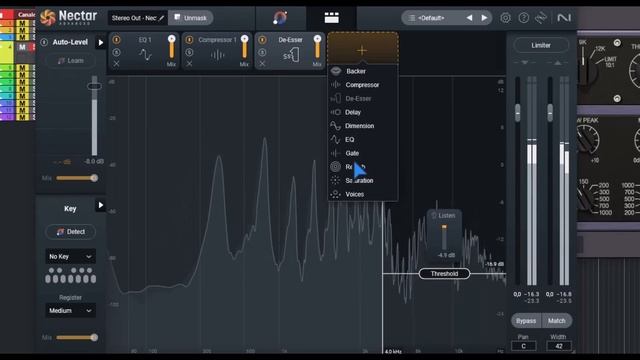The image size is (640, 360).
Task: Select the EQ 1 curve icon
Action: tap(145, 54)
